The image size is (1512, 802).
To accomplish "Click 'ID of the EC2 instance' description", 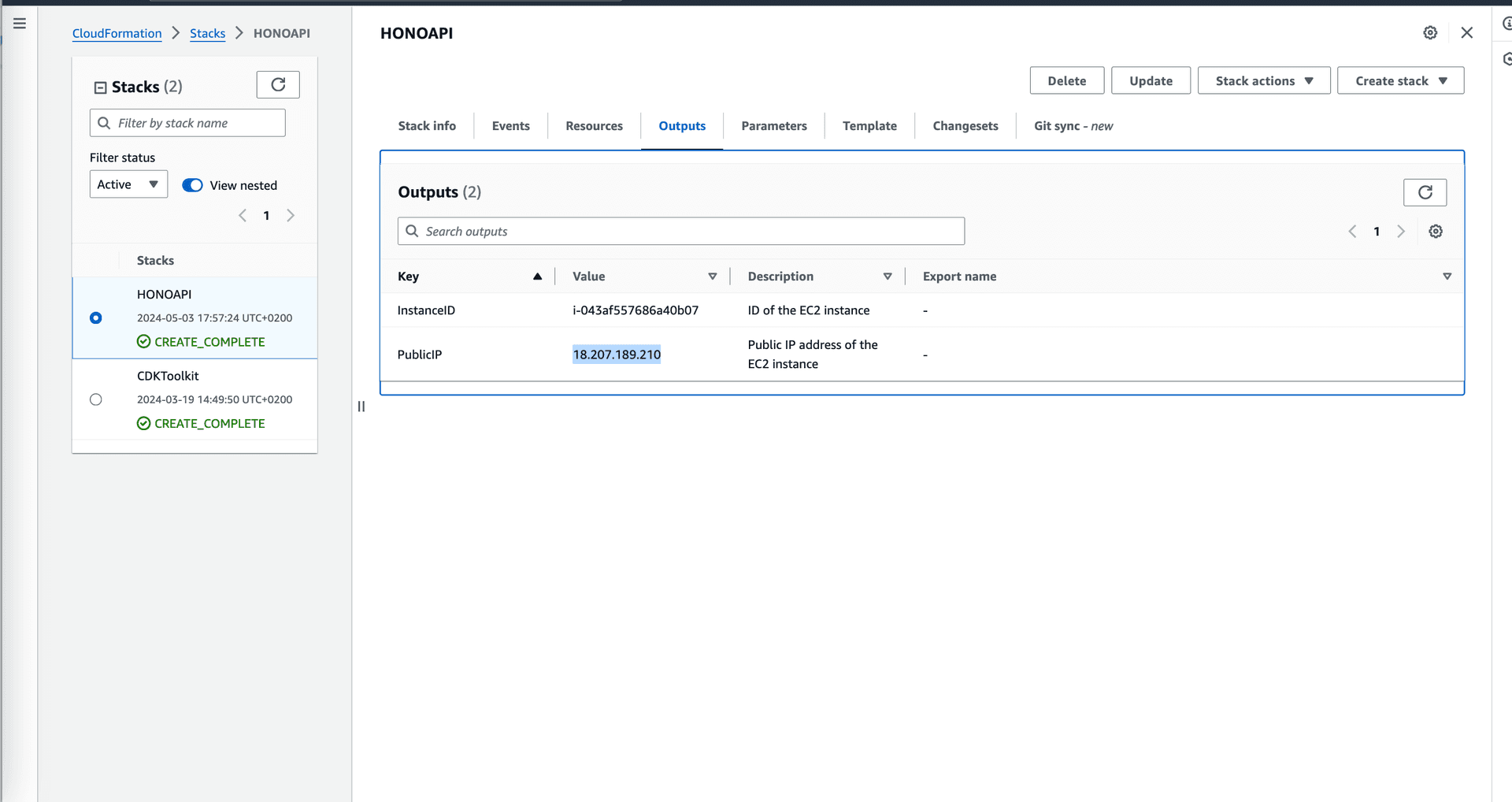I will (809, 310).
